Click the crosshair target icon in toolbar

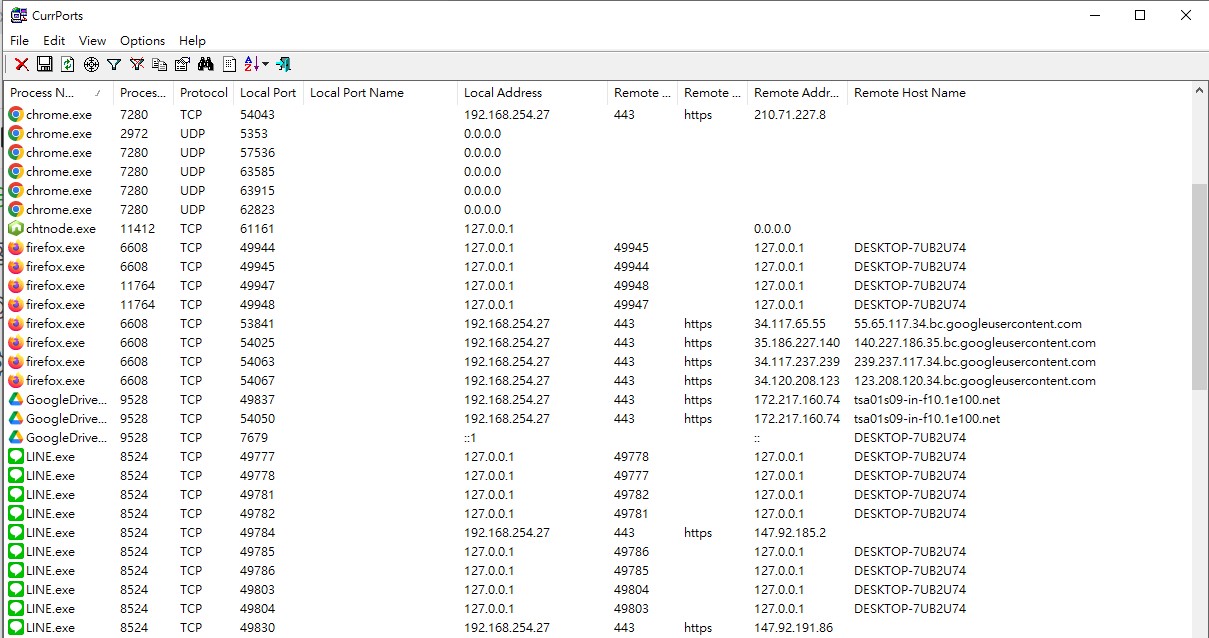(x=91, y=64)
